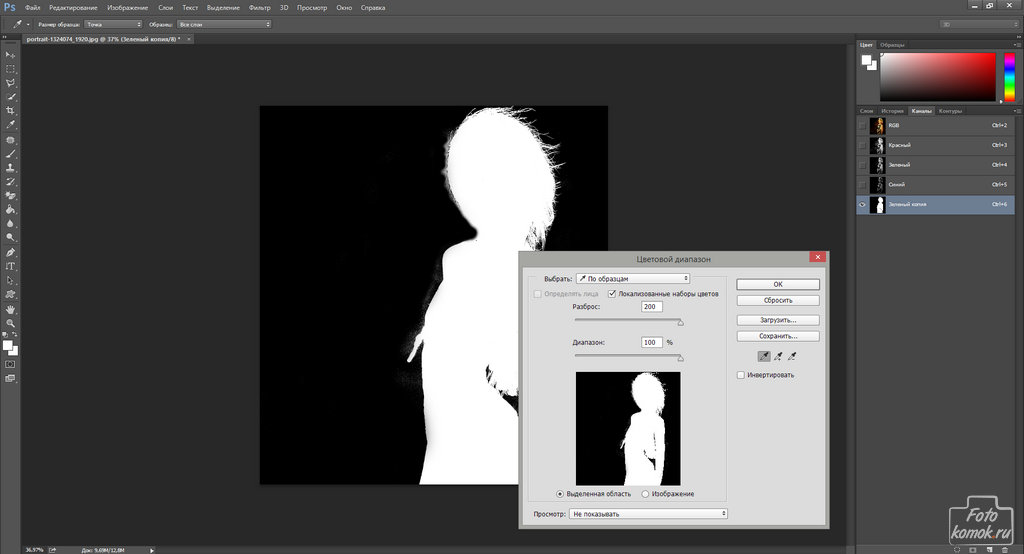Image resolution: width=1024 pixels, height=554 pixels.
Task: Select the Blur tool
Action: (10, 223)
